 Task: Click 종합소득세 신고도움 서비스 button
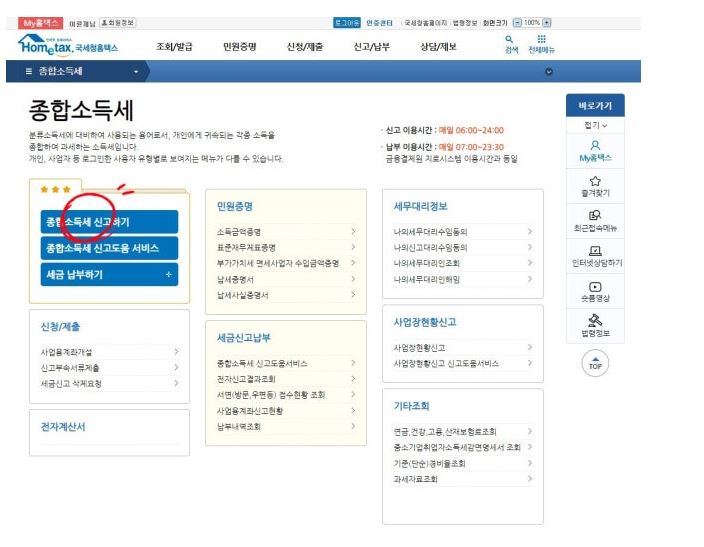[x=109, y=248]
